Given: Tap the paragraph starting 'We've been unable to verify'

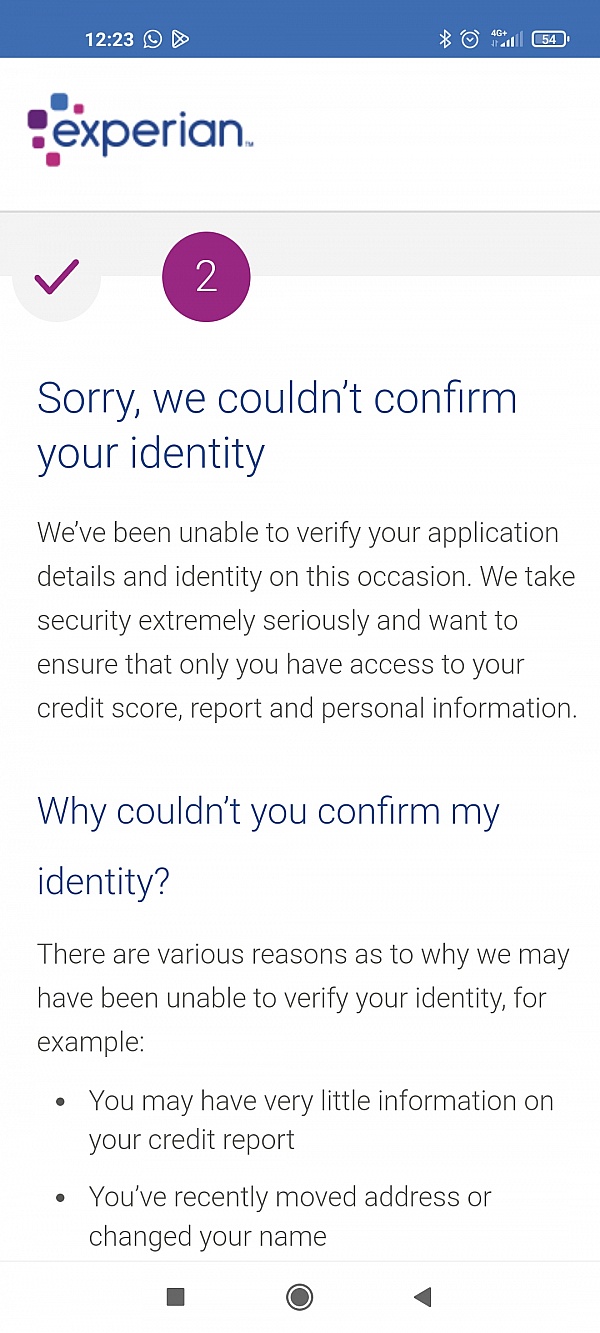Looking at the screenshot, I should pyautogui.click(x=300, y=620).
